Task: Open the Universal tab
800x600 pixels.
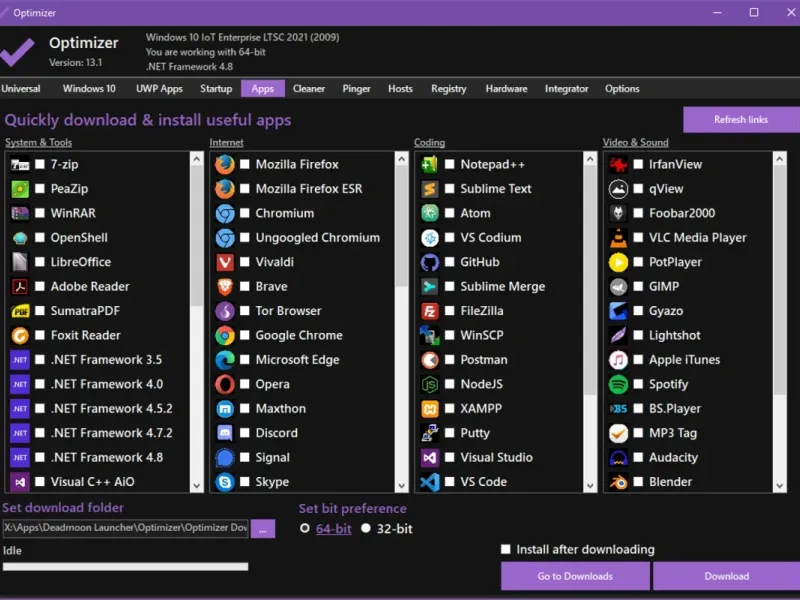Action: click(x=21, y=89)
